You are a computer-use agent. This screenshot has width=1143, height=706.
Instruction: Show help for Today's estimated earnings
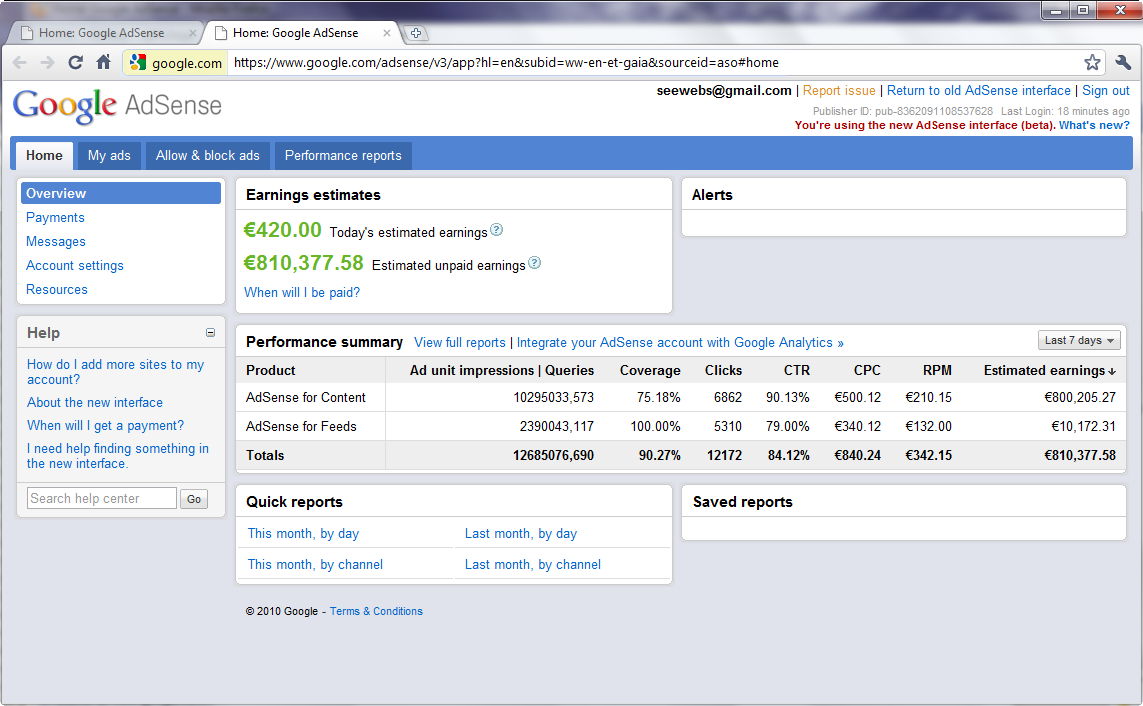coord(496,230)
